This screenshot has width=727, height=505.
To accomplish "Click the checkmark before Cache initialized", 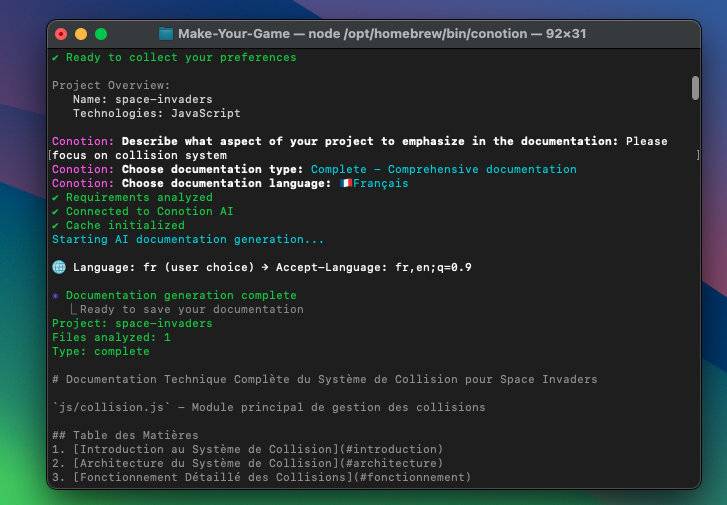I will click(x=56, y=226).
